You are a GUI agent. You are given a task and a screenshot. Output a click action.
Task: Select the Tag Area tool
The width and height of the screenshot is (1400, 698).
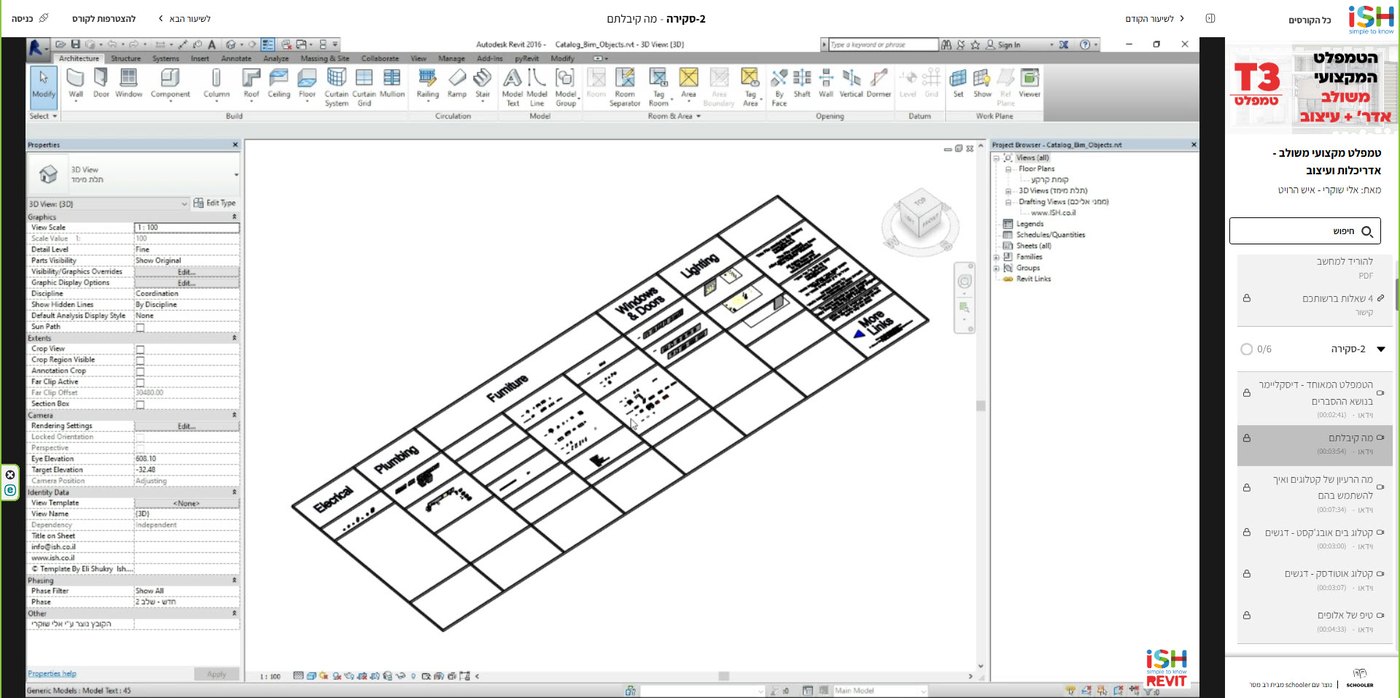click(x=750, y=87)
